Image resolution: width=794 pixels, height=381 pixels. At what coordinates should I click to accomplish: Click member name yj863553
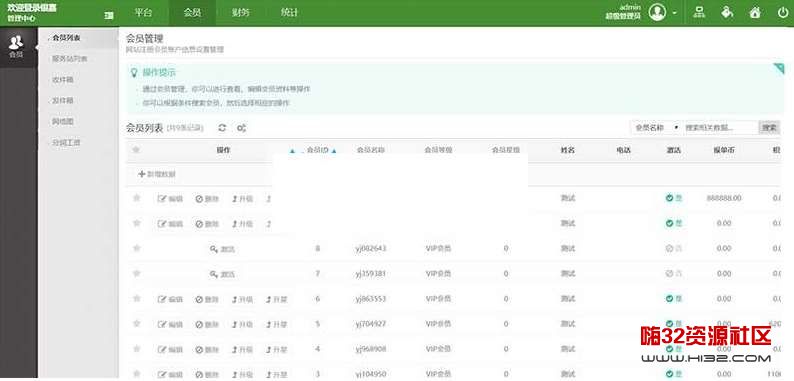(371, 299)
